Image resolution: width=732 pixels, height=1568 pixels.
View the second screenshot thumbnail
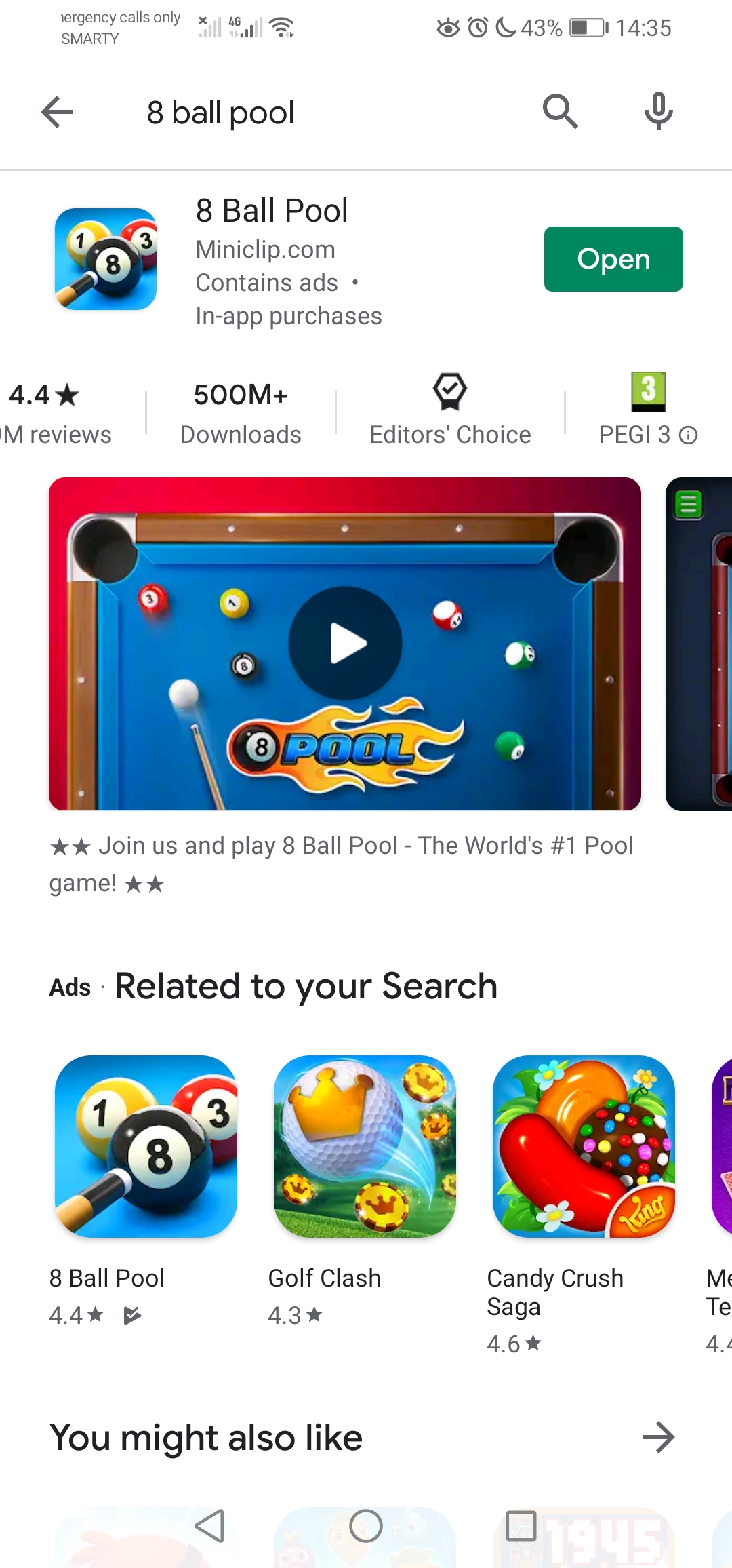tap(699, 644)
